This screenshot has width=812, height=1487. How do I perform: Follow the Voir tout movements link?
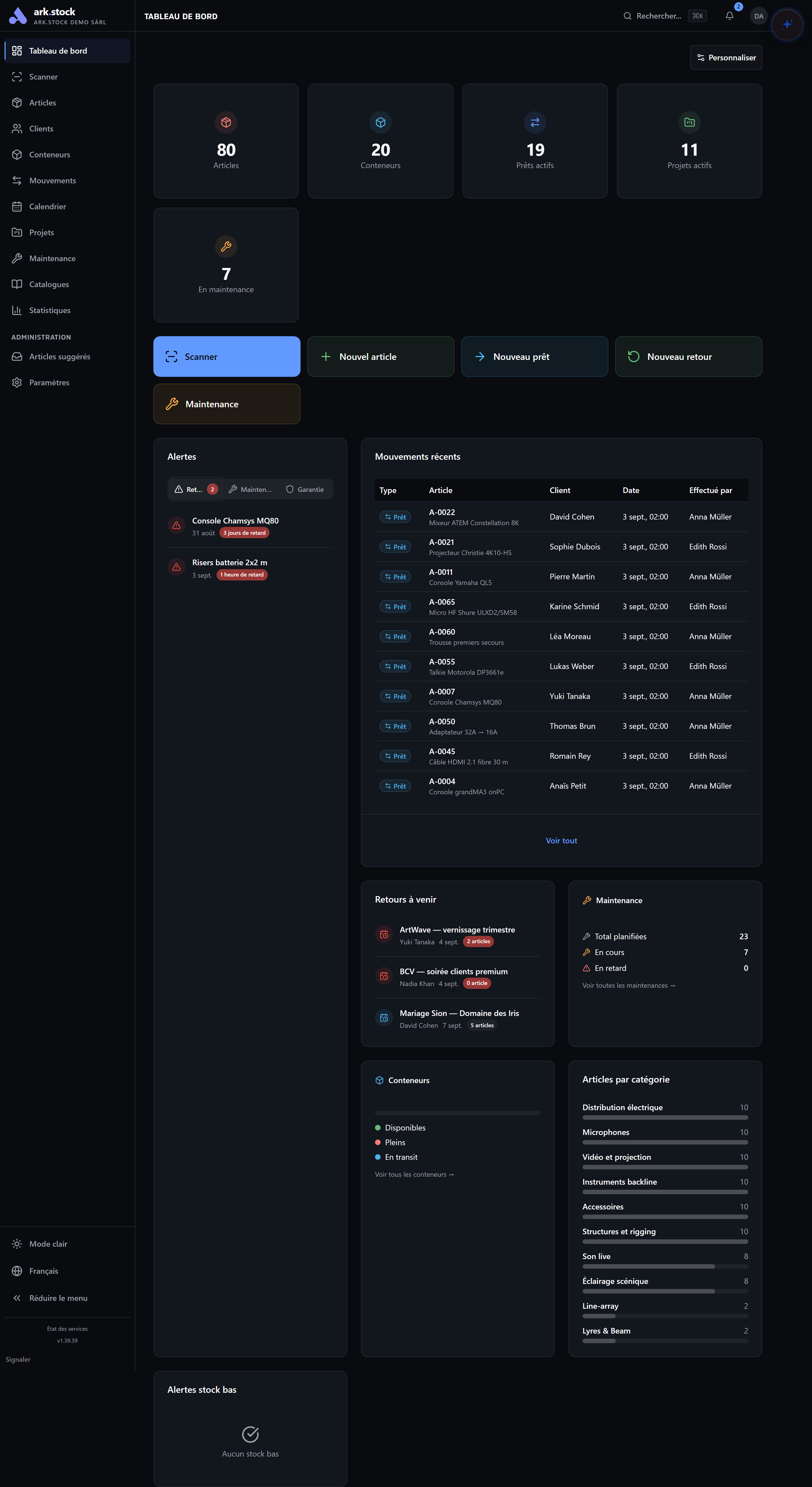pos(562,841)
